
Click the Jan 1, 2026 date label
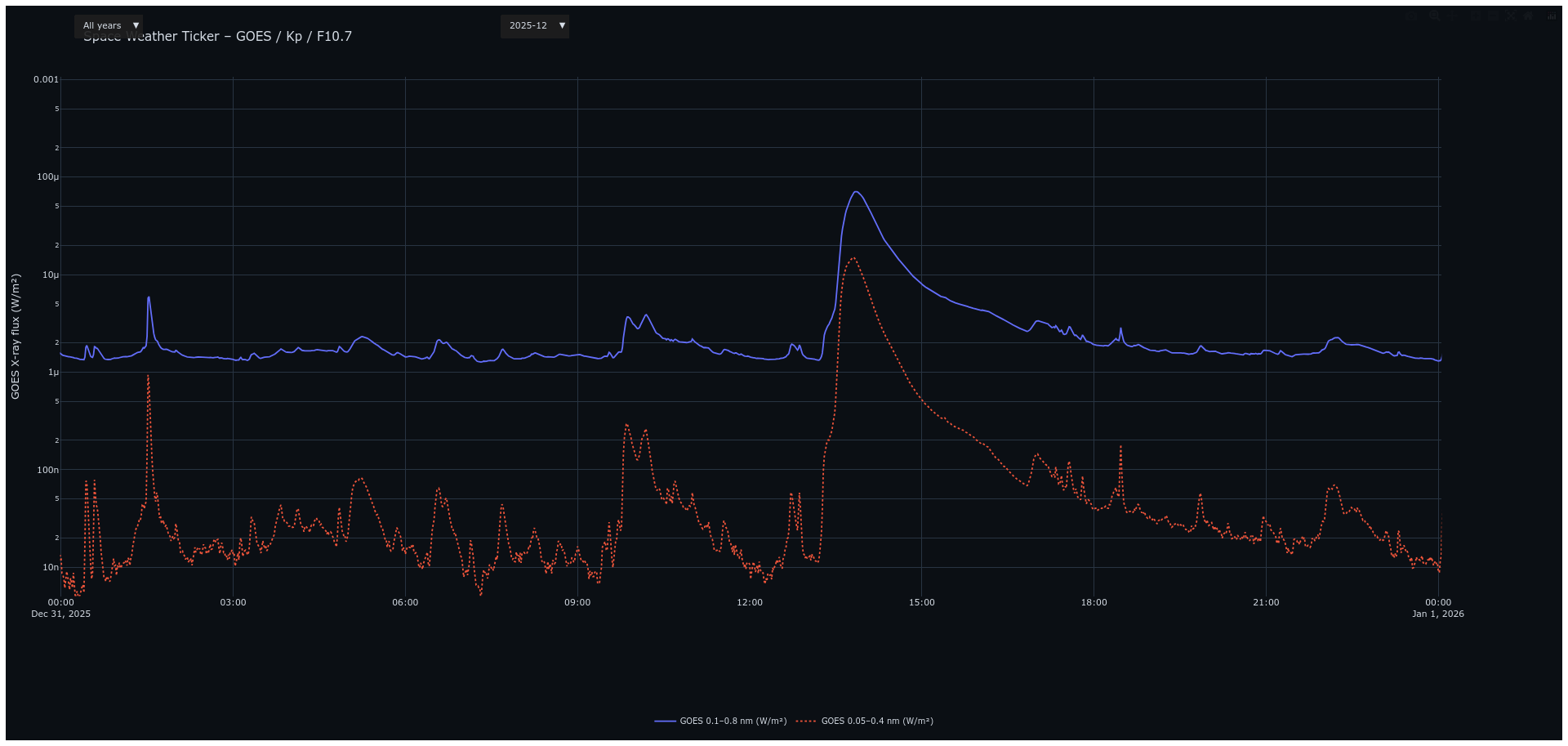1438,614
